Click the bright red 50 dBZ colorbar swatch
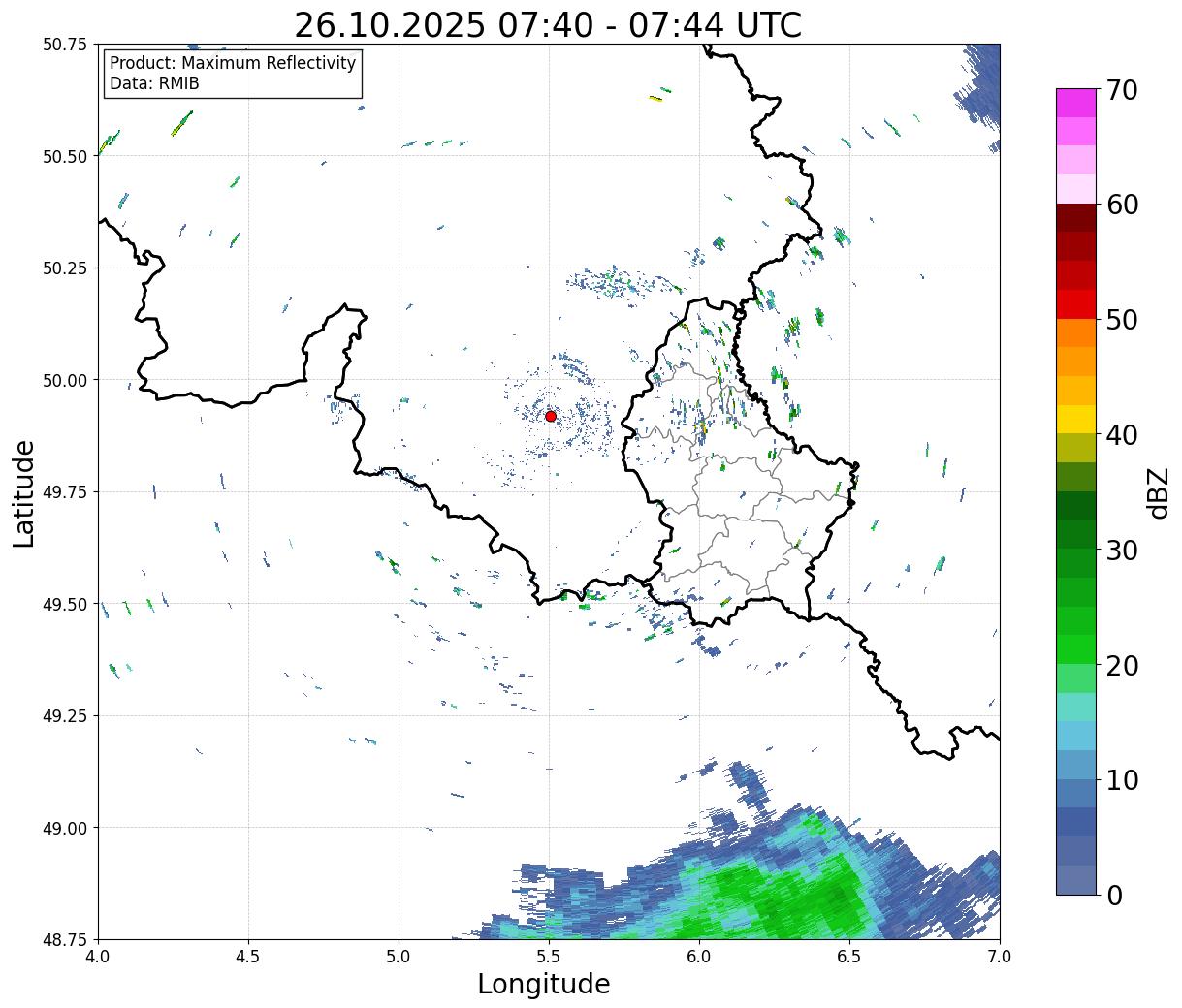This screenshot has height=1008, width=1182. (1076, 304)
